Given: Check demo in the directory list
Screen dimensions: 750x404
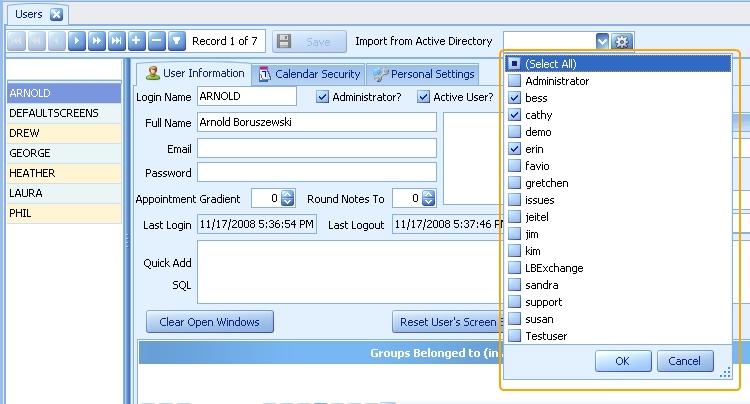Looking at the screenshot, I should (x=514, y=132).
